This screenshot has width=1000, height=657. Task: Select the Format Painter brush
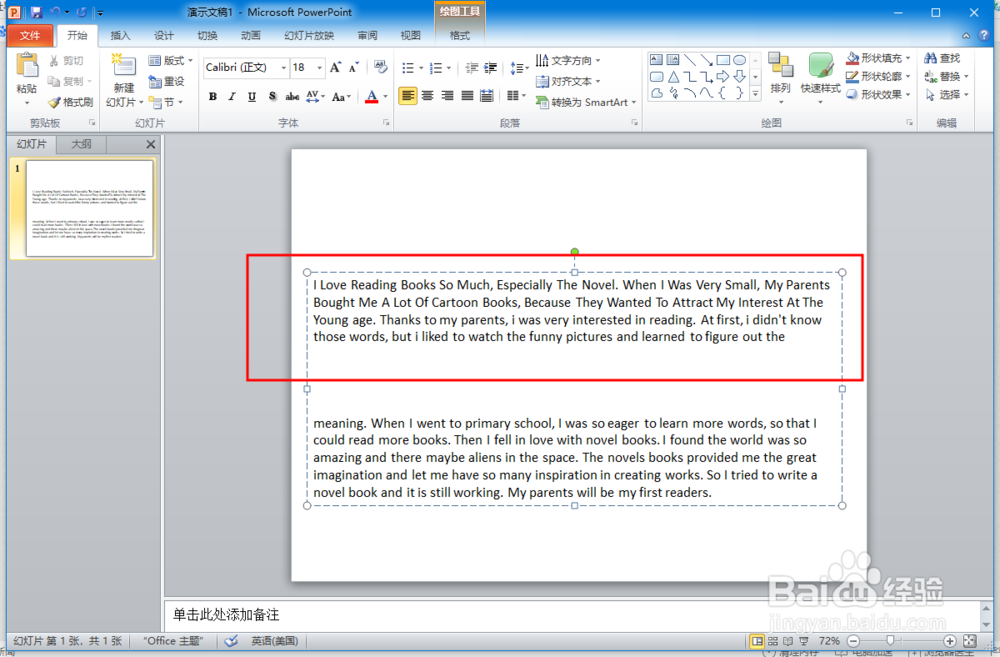pos(55,102)
